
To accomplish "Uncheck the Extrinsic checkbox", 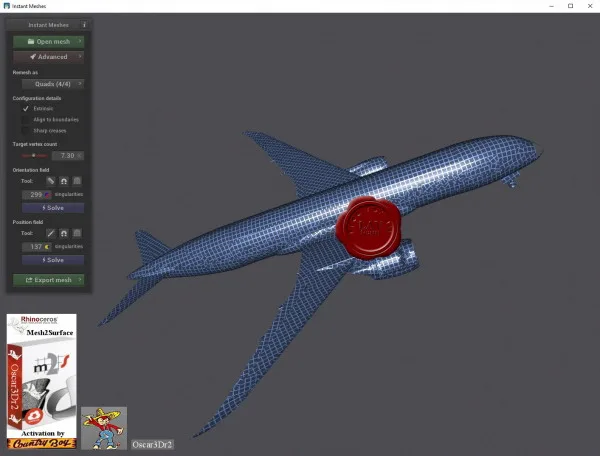I will click(26, 109).
